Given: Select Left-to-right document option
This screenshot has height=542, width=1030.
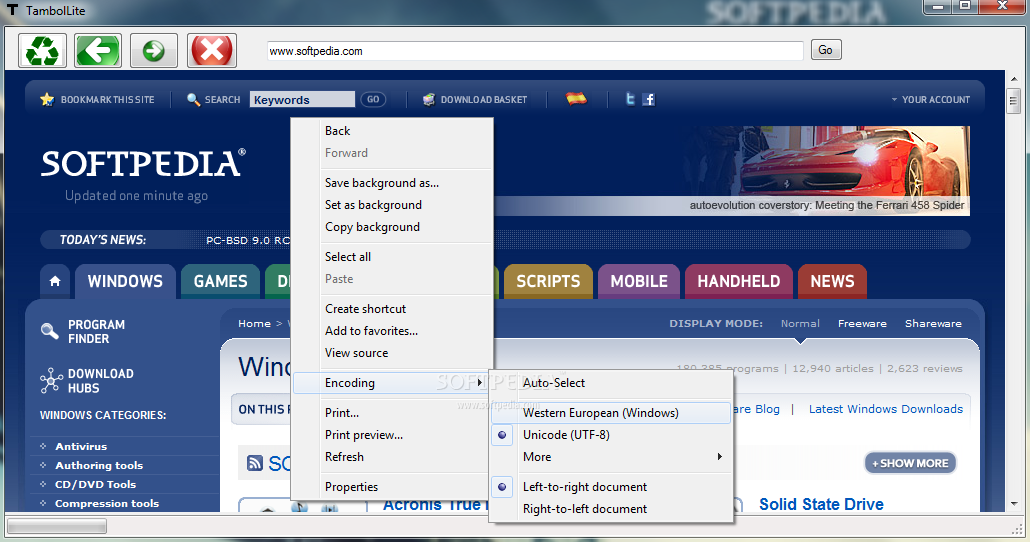Looking at the screenshot, I should click(611, 487).
